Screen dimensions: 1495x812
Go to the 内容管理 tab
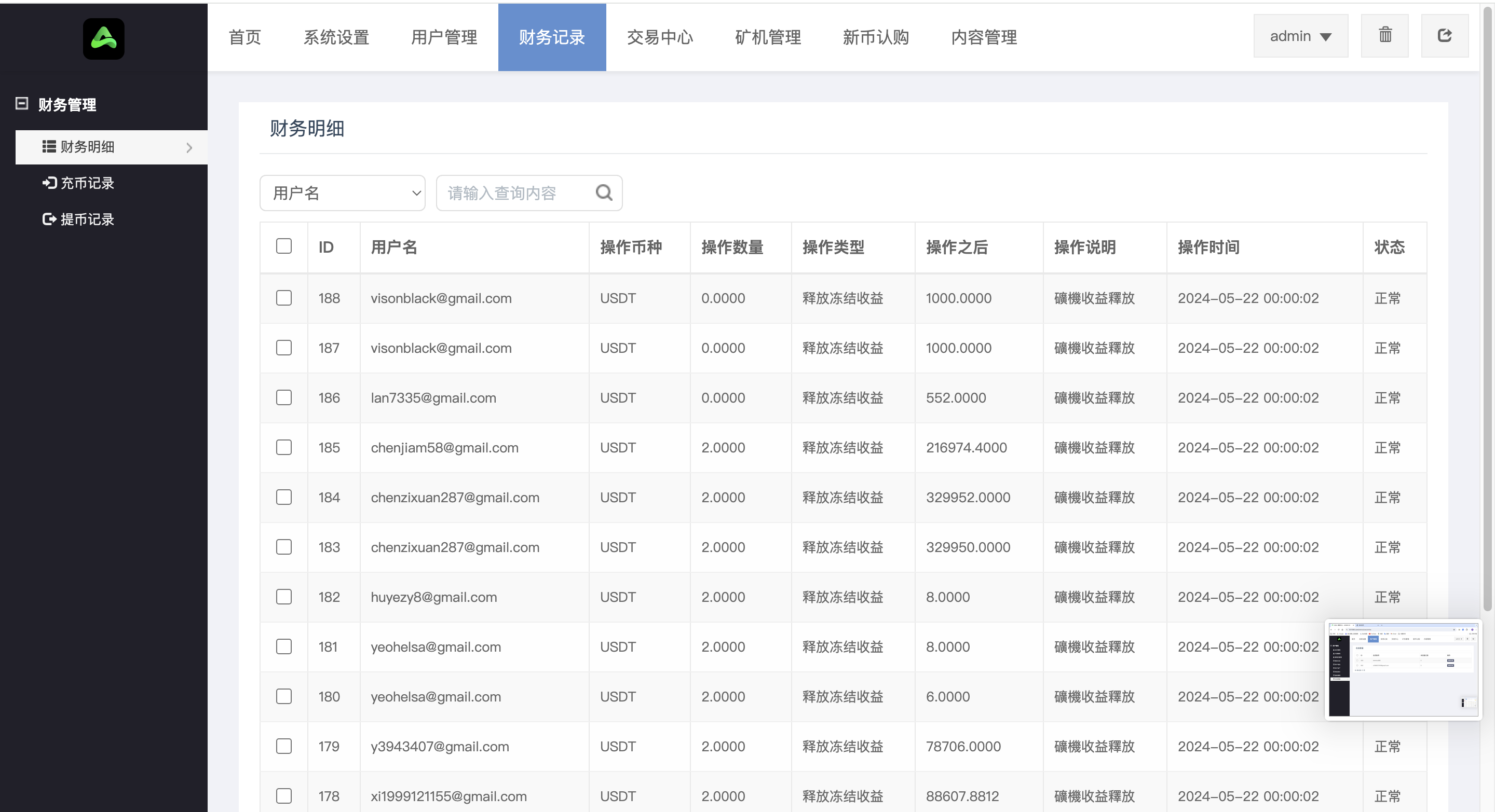coord(984,37)
